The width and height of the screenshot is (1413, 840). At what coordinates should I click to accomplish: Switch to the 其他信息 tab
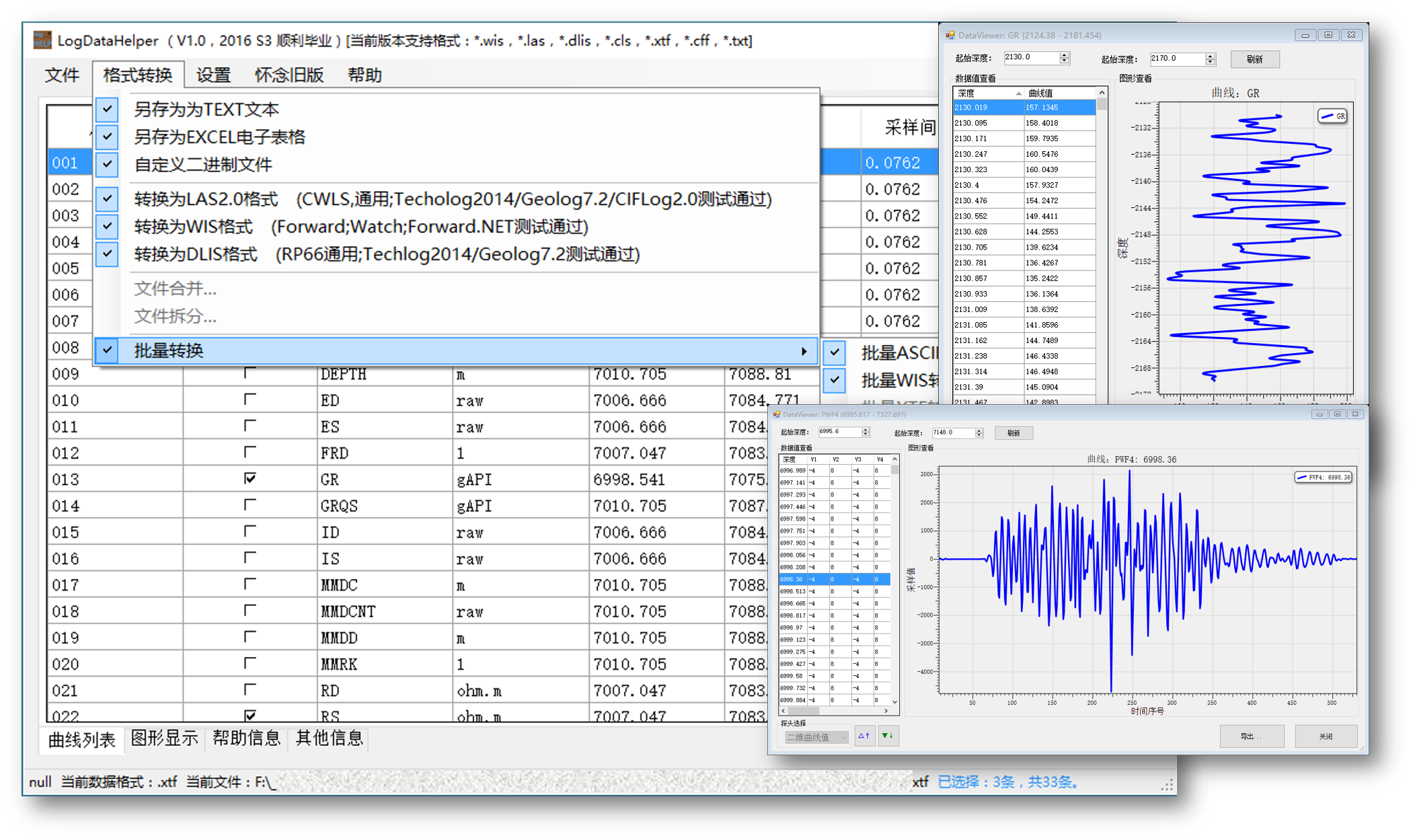click(329, 738)
